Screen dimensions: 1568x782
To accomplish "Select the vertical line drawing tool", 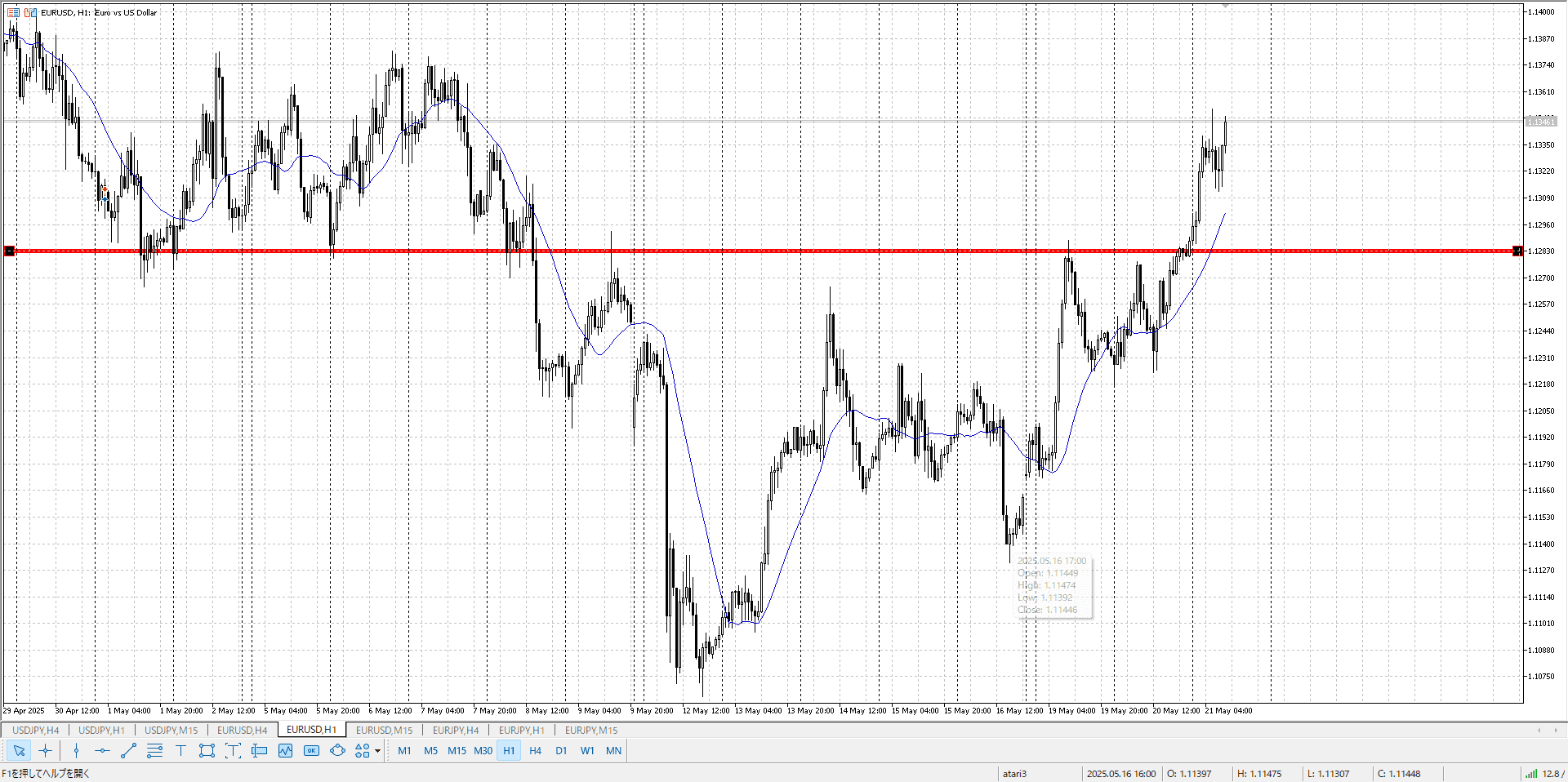I will [x=76, y=751].
